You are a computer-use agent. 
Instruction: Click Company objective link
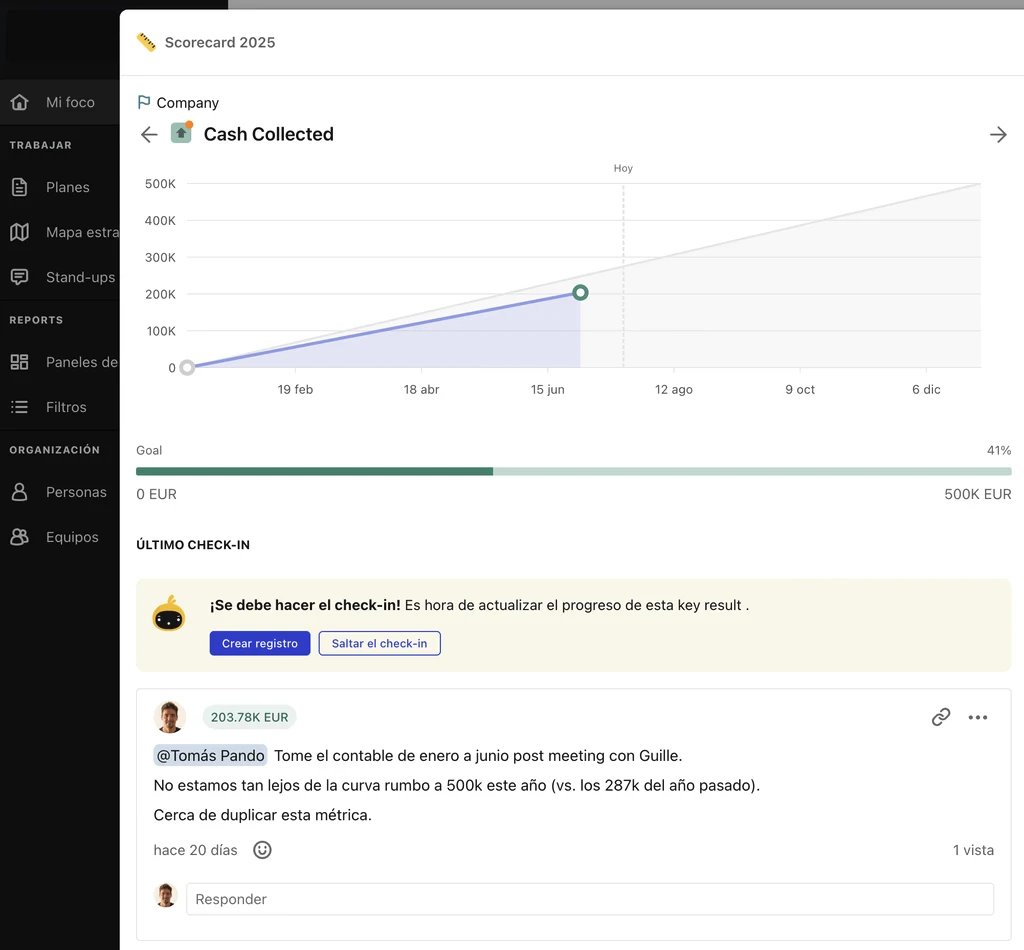click(187, 103)
